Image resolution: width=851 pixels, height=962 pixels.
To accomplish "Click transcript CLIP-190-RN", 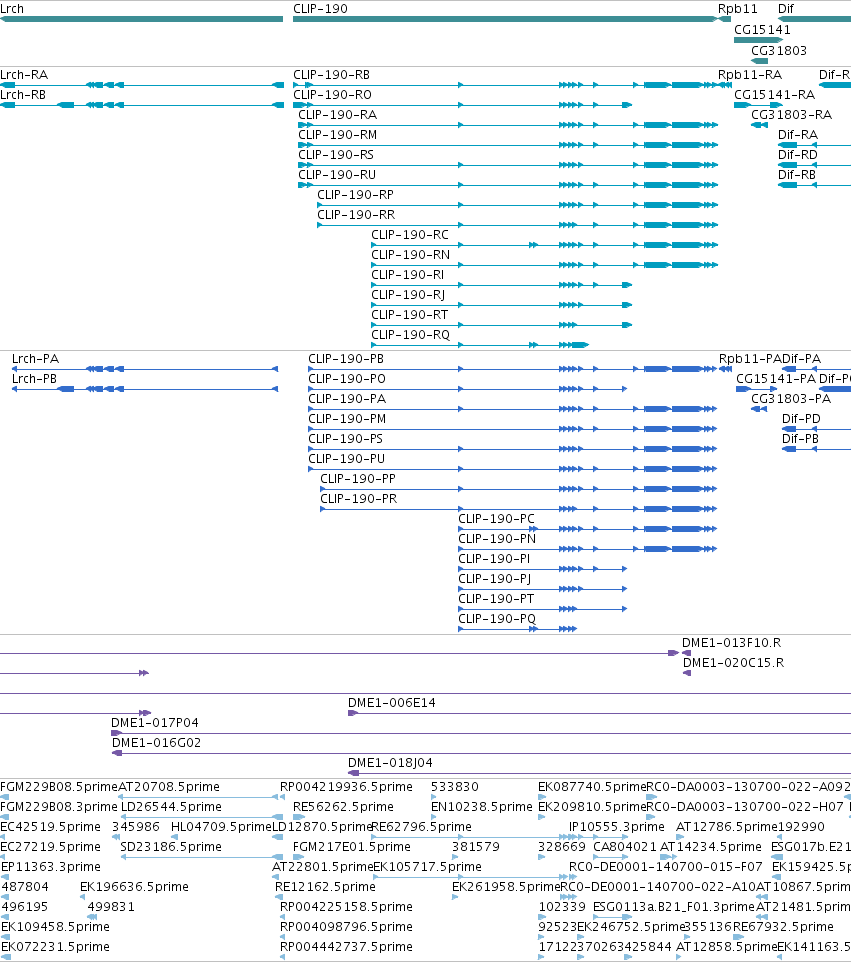I will (410, 255).
